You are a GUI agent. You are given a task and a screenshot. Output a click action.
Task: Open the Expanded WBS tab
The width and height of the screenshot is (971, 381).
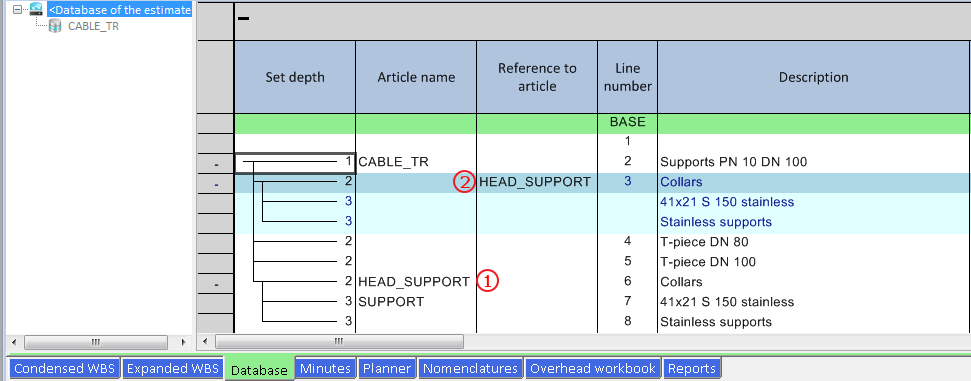pos(172,369)
